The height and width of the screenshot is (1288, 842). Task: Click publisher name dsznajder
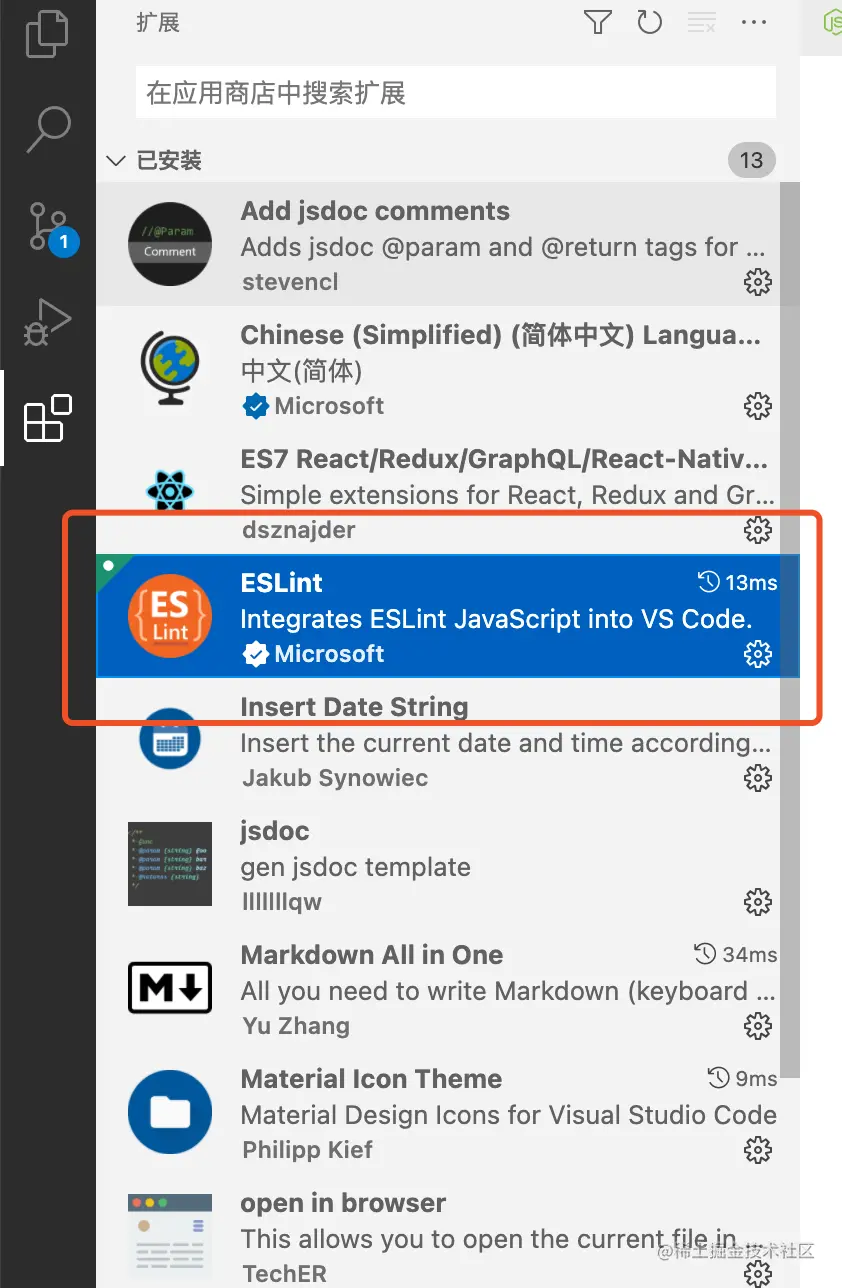(299, 530)
